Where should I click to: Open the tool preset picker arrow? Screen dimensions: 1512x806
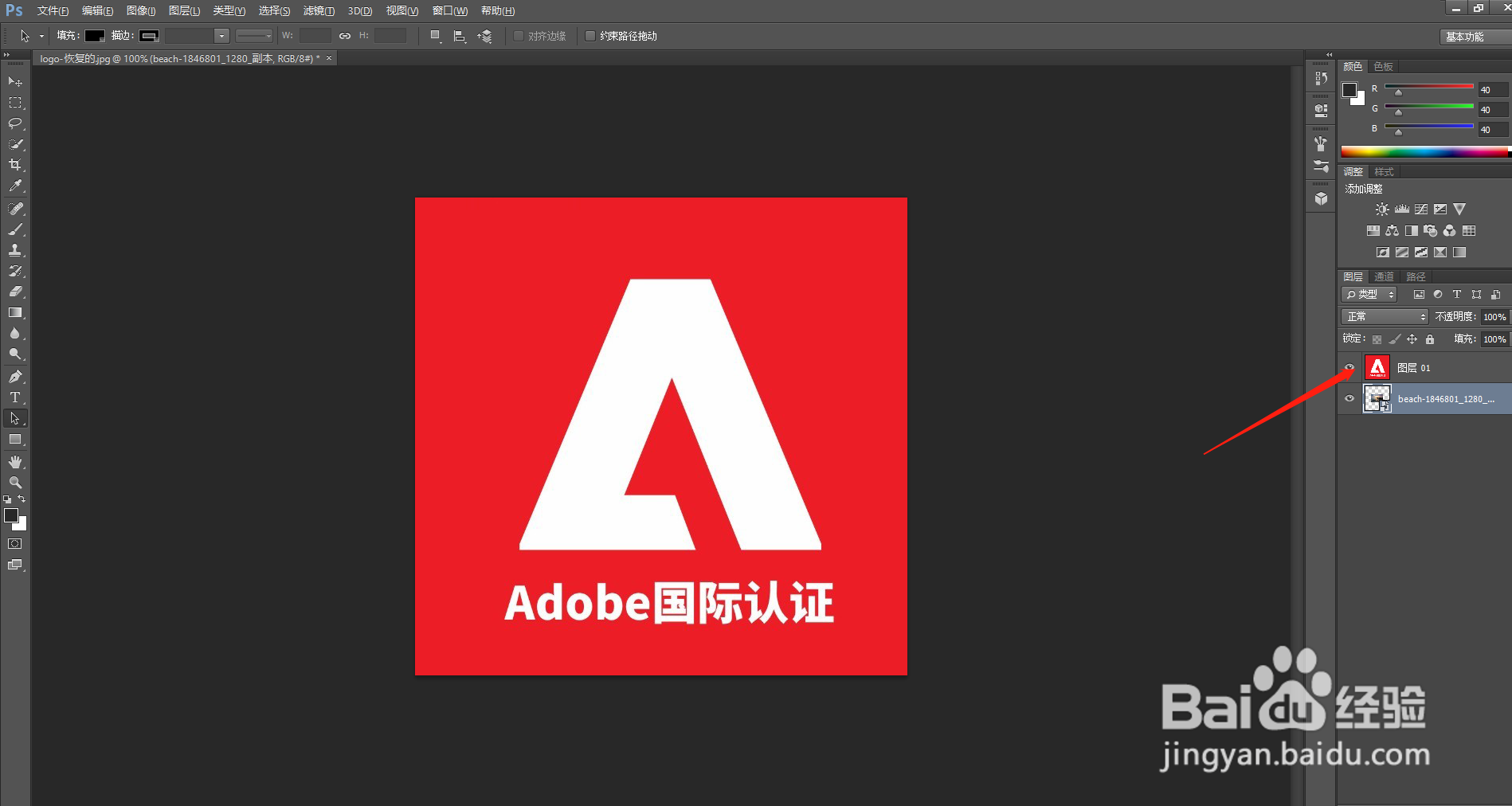tap(41, 36)
